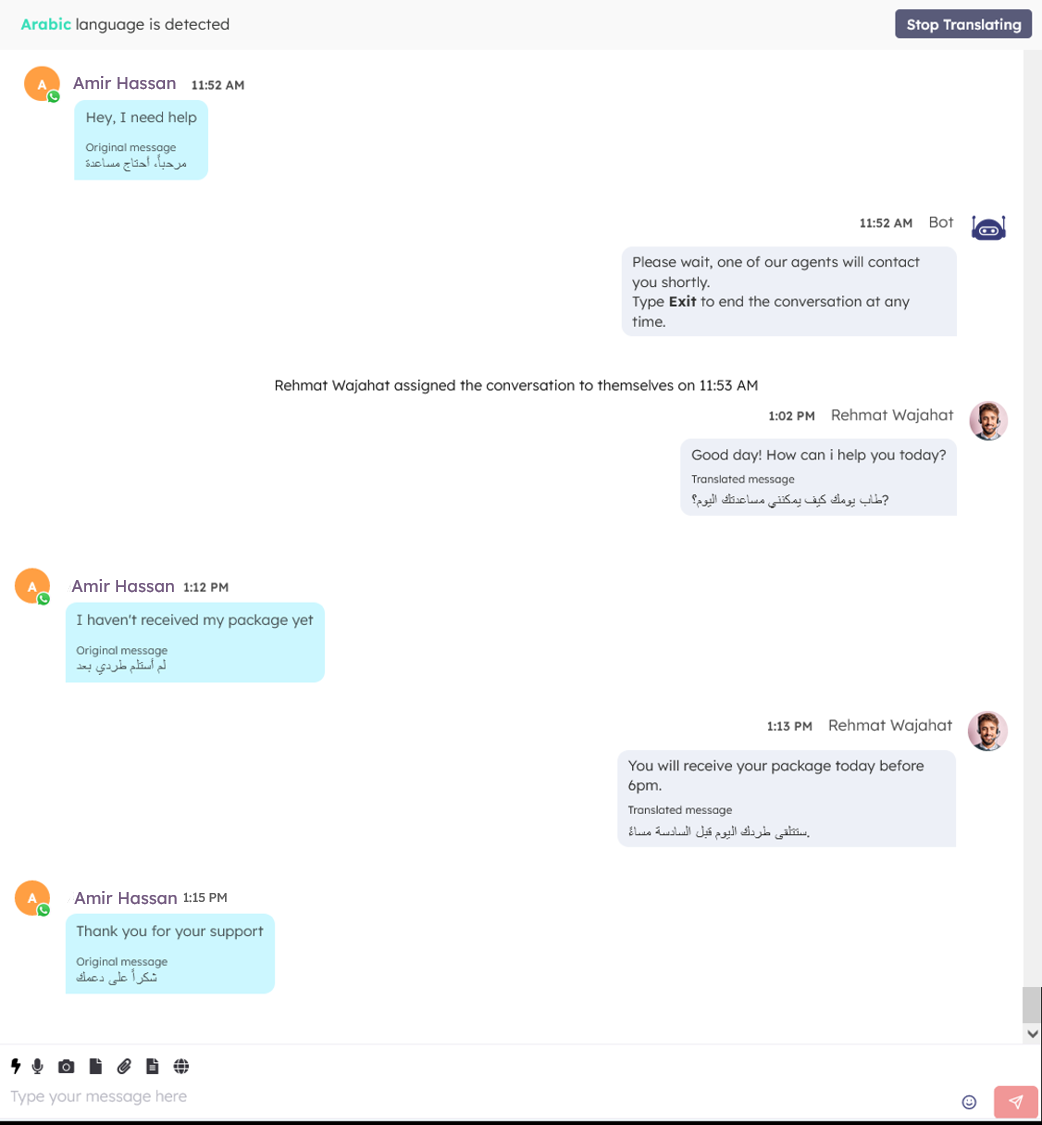This screenshot has height=1125, width=1042.
Task: Click the blank document file icon
Action: point(96,1066)
